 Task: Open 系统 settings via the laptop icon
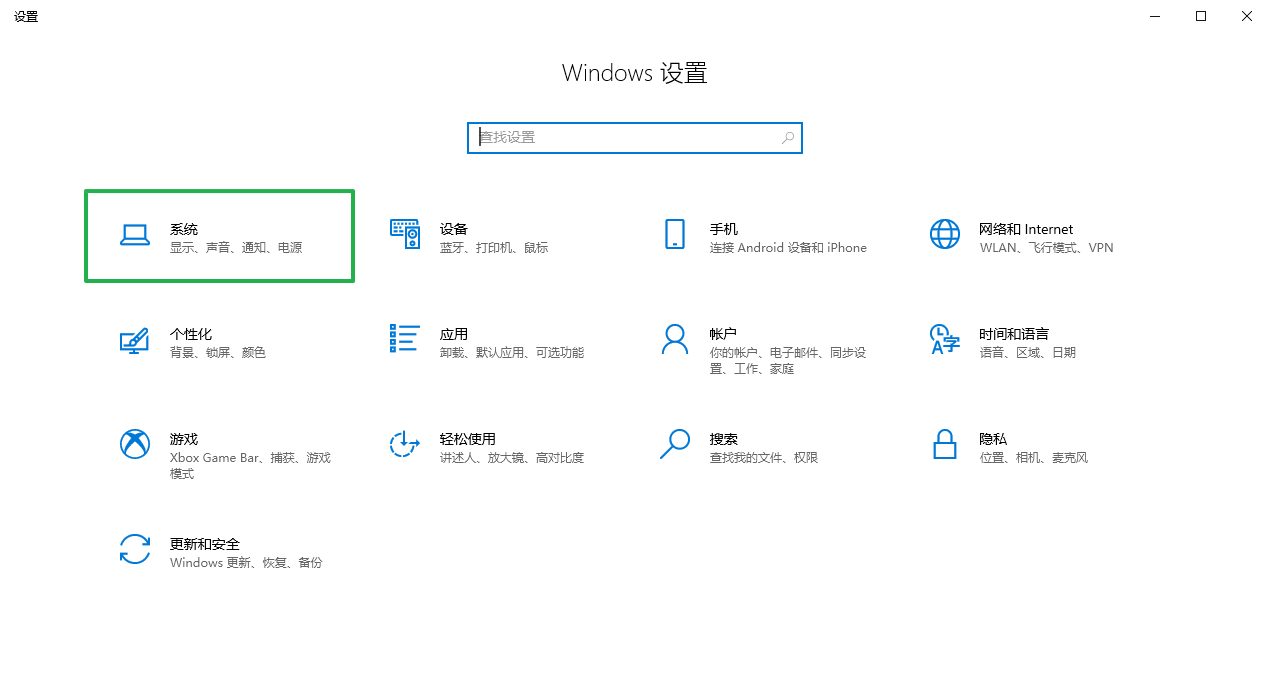tap(135, 236)
